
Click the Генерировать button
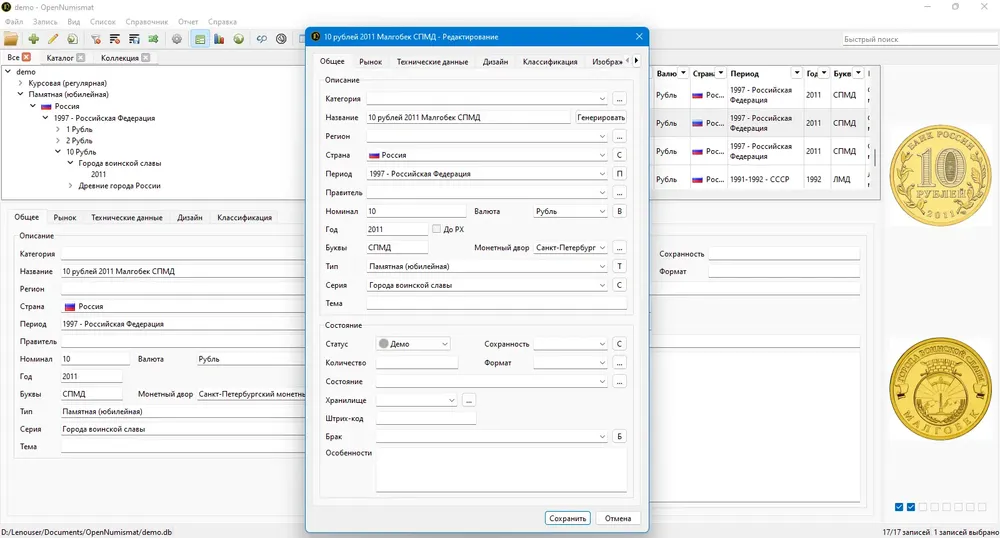click(601, 117)
